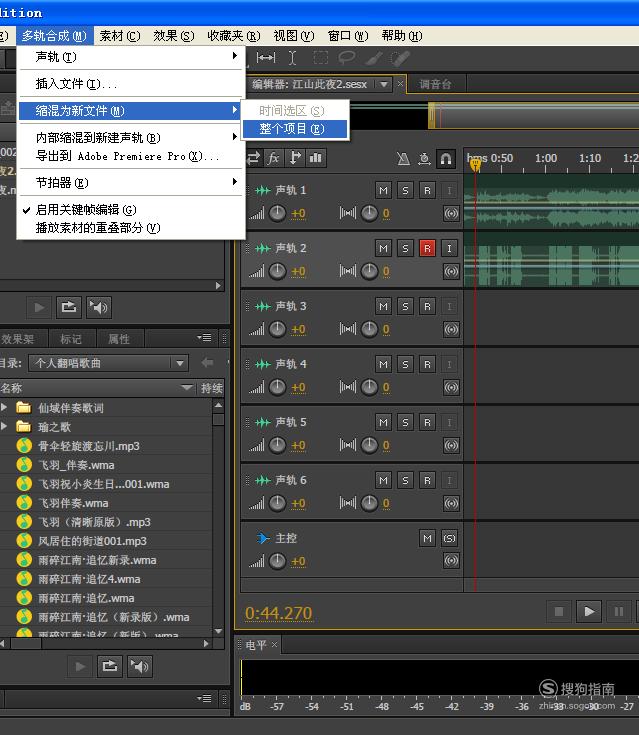Click the files panel loop playback icon

pyautogui.click(x=69, y=308)
